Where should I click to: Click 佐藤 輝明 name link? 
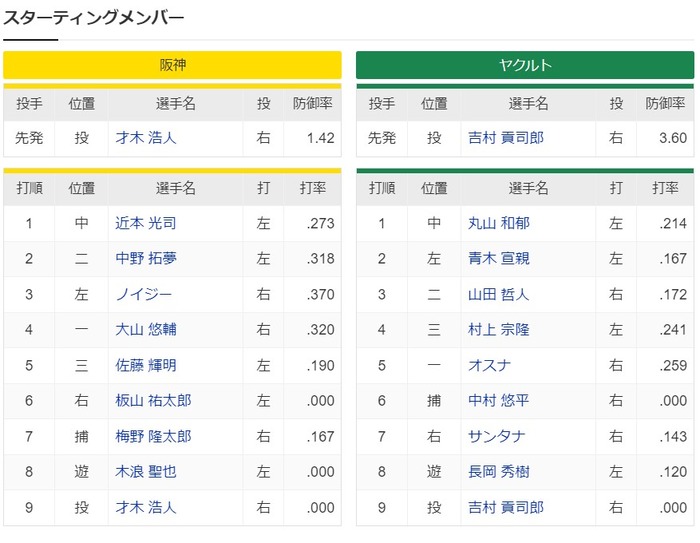tap(146, 365)
